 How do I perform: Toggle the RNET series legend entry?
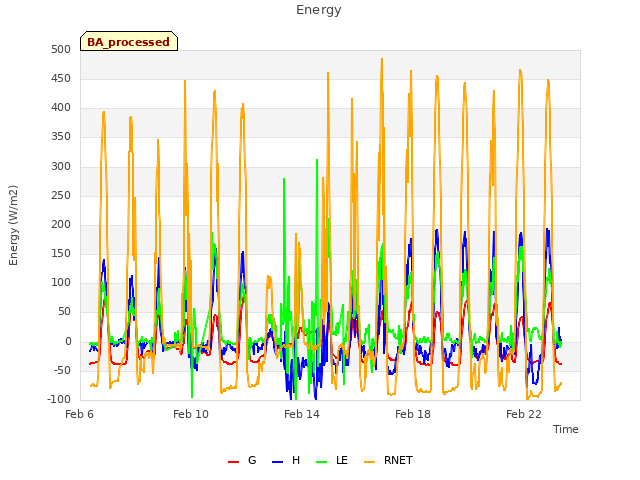pos(388,460)
